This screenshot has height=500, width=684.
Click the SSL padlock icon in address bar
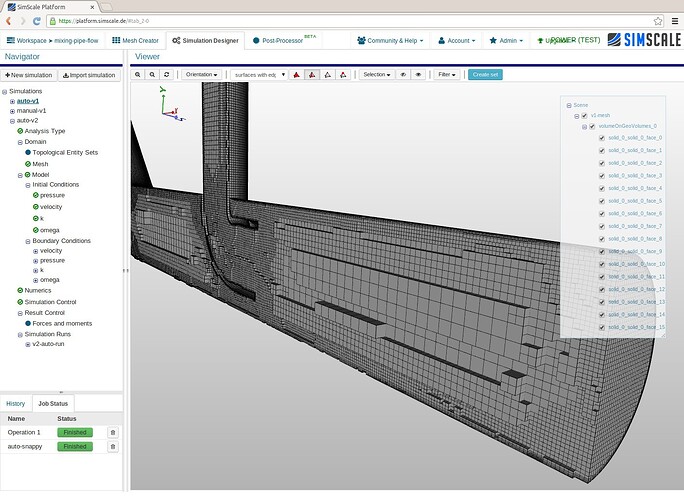pos(53,21)
